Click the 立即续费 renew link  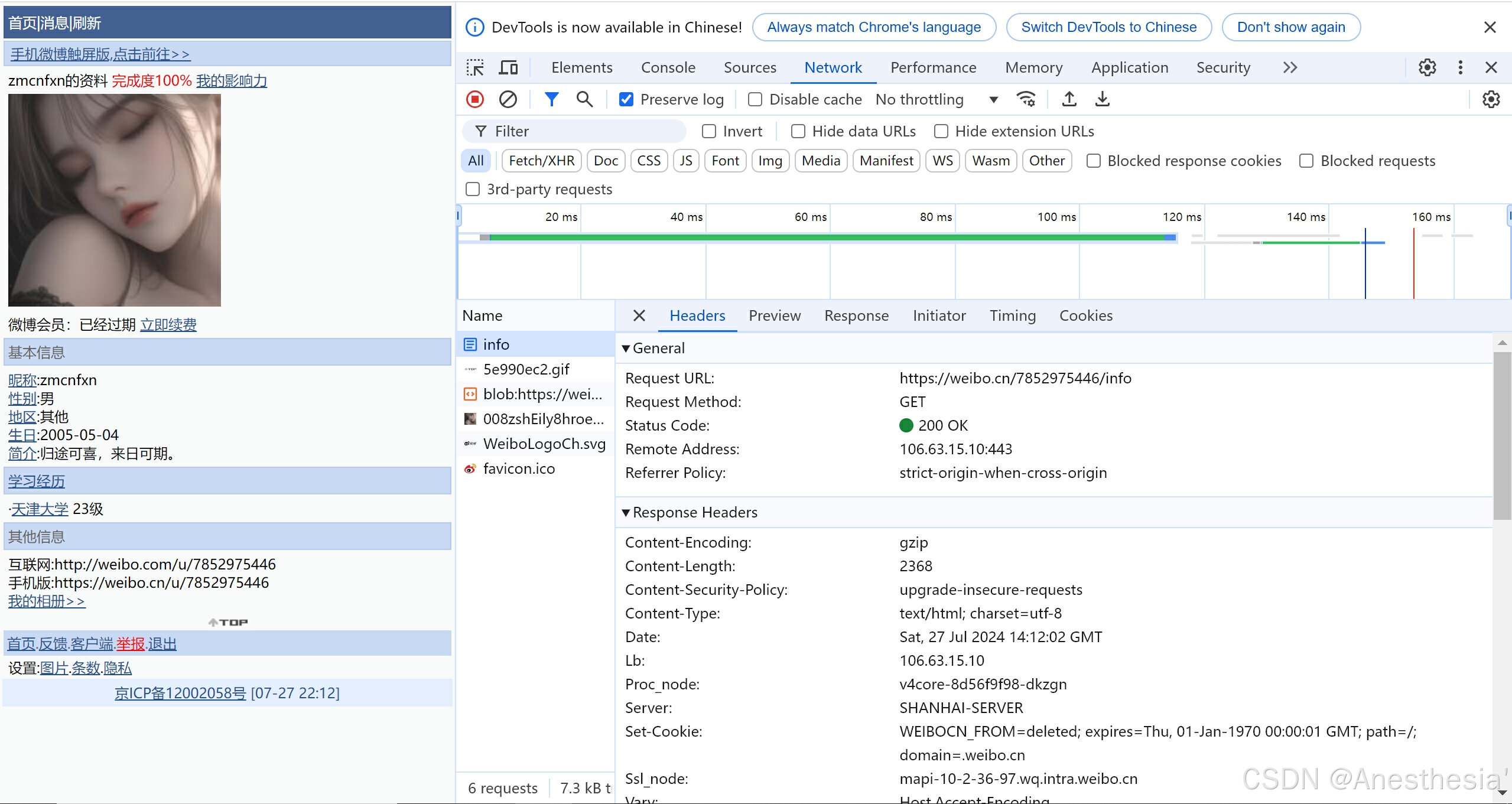[x=168, y=325]
